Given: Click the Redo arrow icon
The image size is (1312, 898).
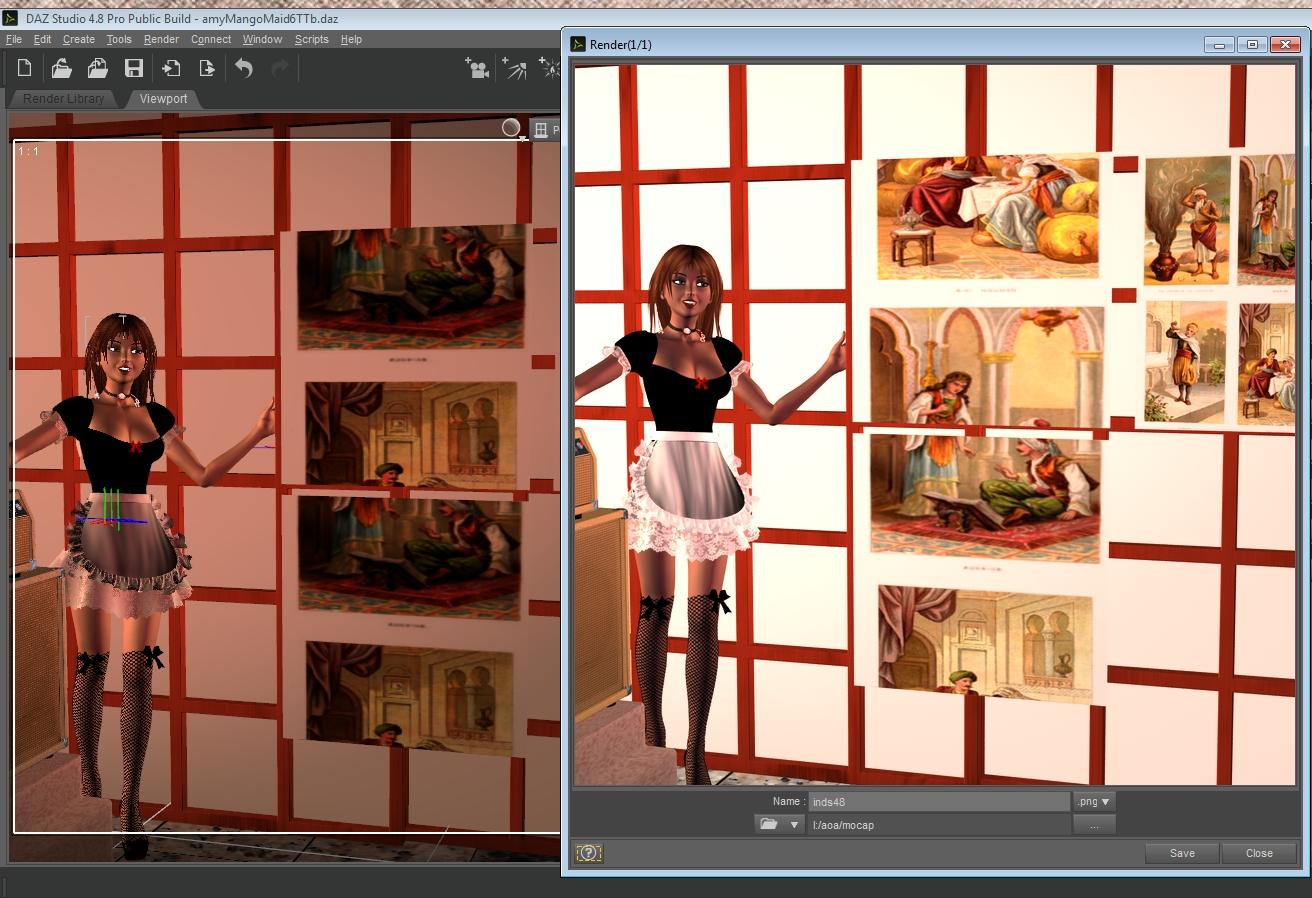Looking at the screenshot, I should (280, 68).
